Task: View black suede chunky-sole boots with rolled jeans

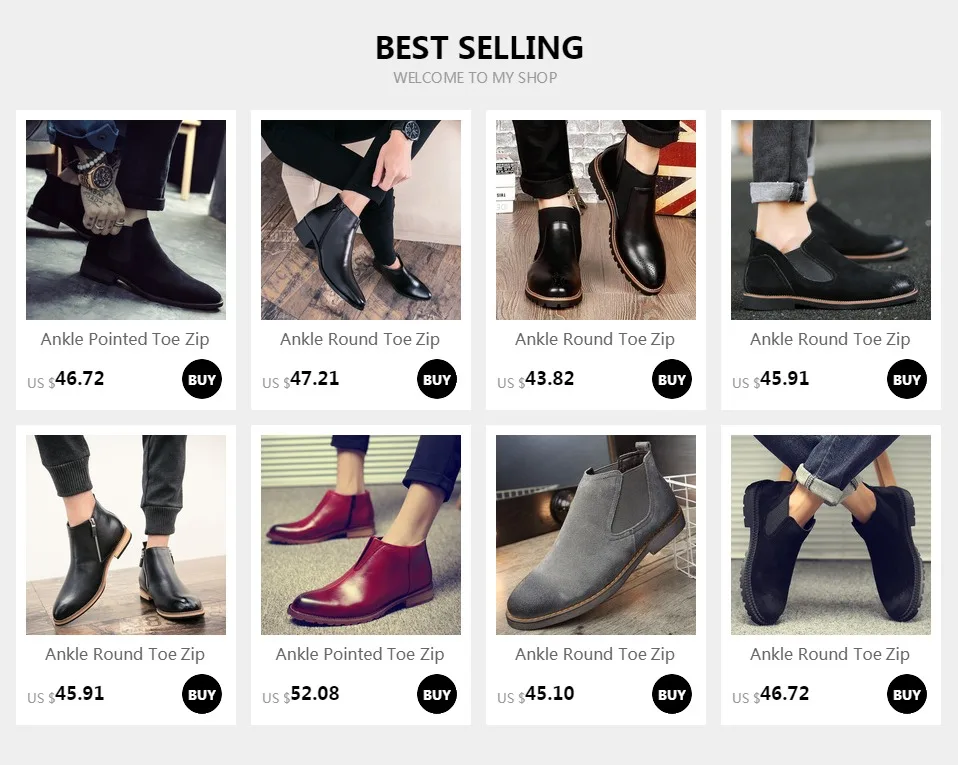Action: [831, 535]
